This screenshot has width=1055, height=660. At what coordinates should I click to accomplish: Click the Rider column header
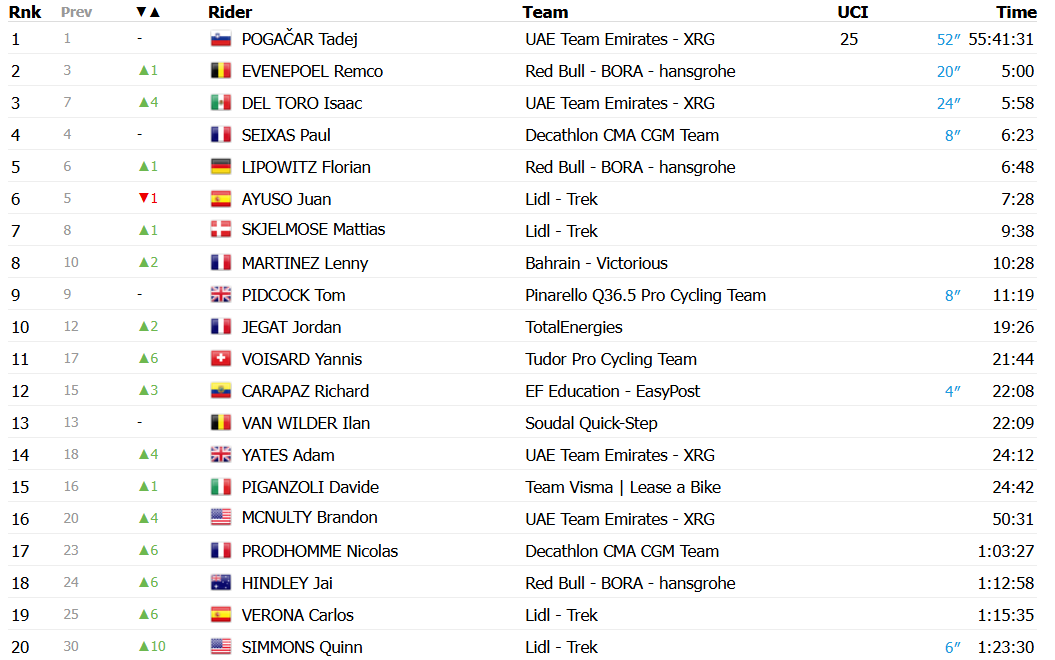230,12
